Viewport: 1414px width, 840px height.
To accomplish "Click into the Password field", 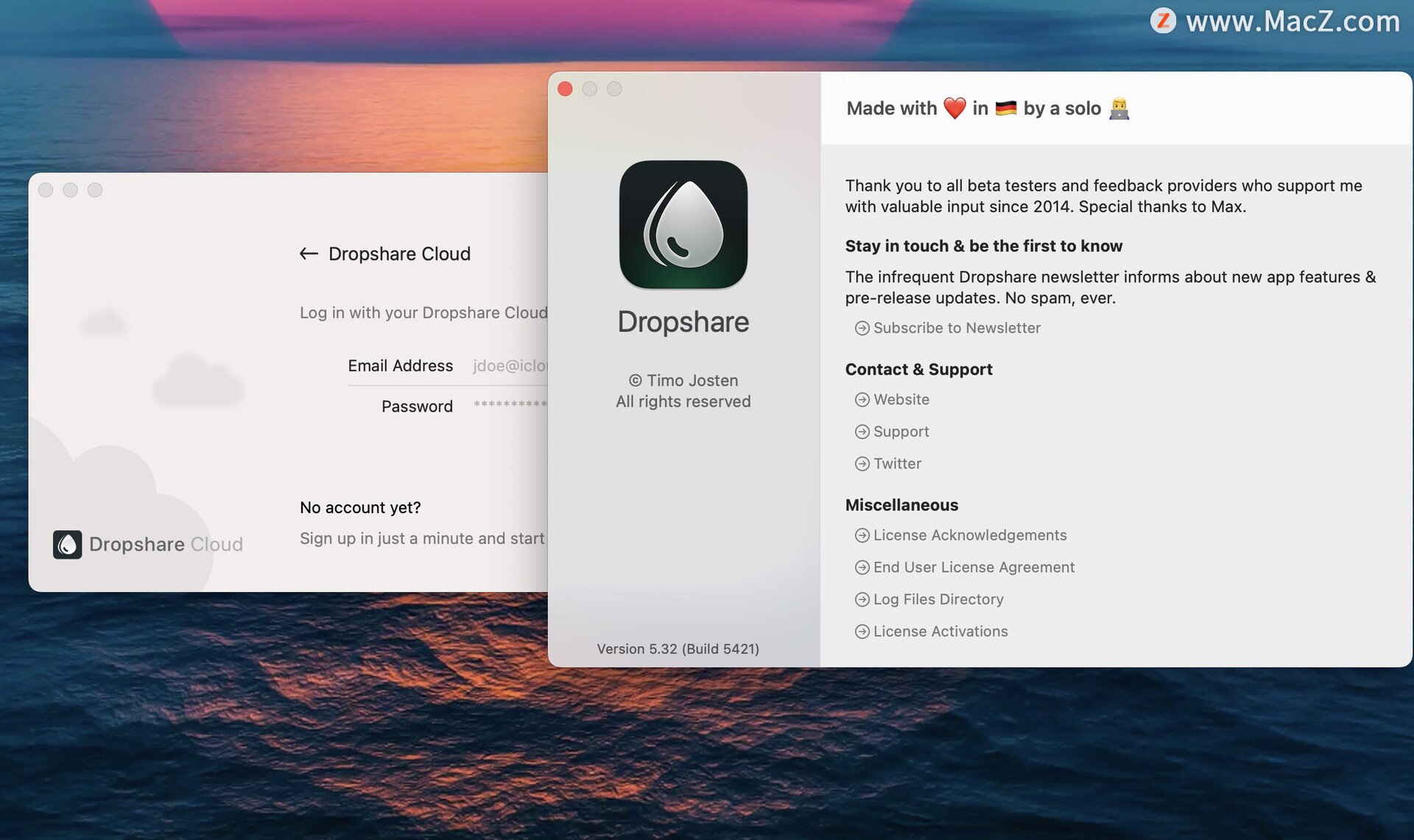I will click(509, 406).
